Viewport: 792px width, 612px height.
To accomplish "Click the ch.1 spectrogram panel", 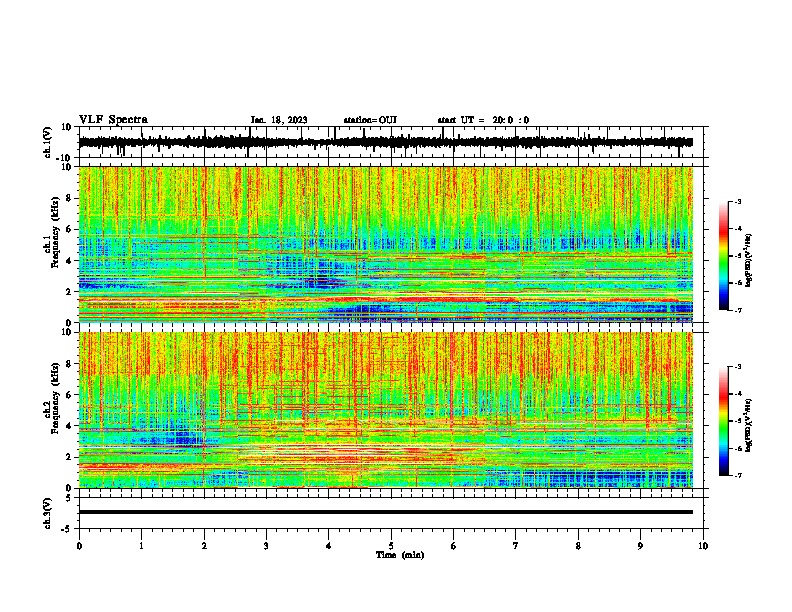I will click(386, 244).
